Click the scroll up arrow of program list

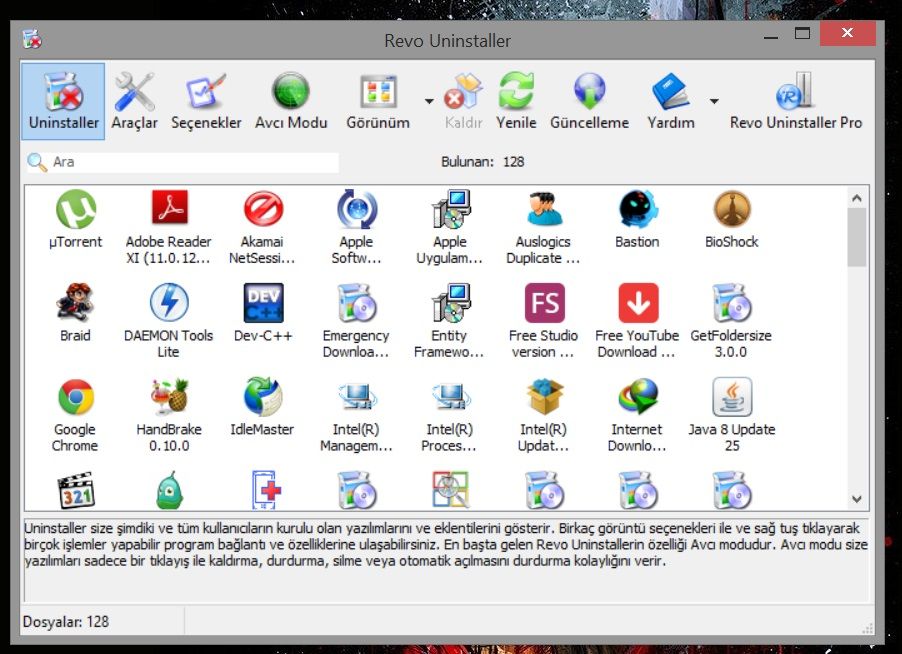tap(857, 198)
